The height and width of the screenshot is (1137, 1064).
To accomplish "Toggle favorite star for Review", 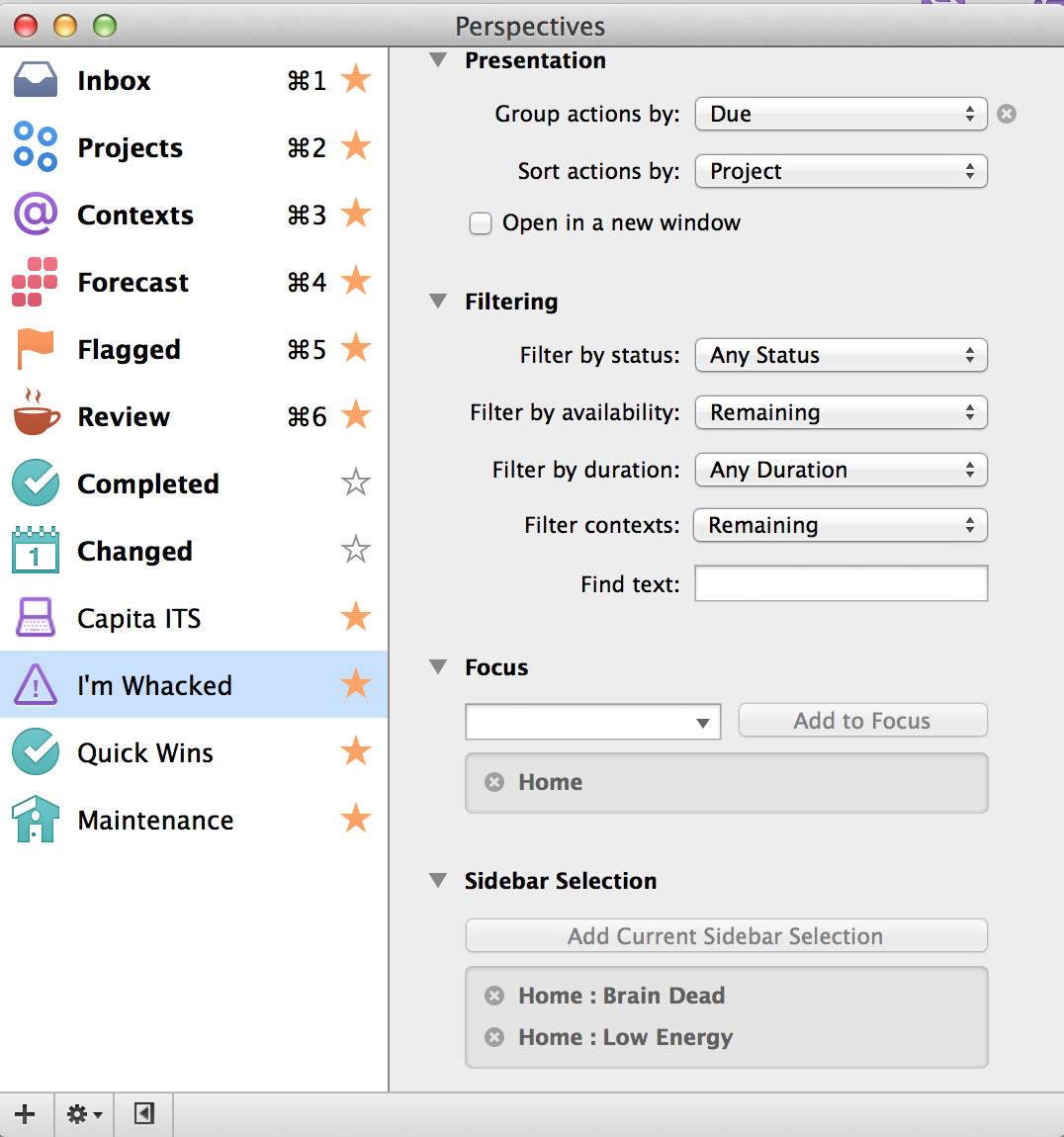I will click(356, 415).
